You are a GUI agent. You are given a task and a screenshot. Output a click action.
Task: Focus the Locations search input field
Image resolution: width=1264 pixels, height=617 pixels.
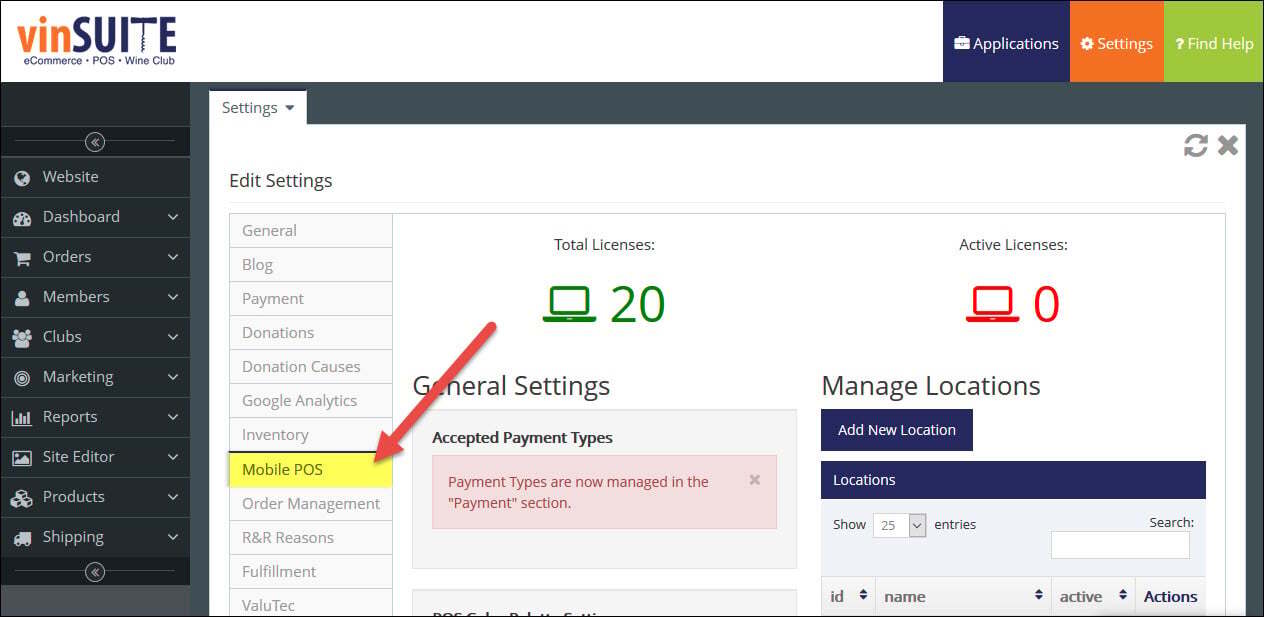tap(1120, 545)
